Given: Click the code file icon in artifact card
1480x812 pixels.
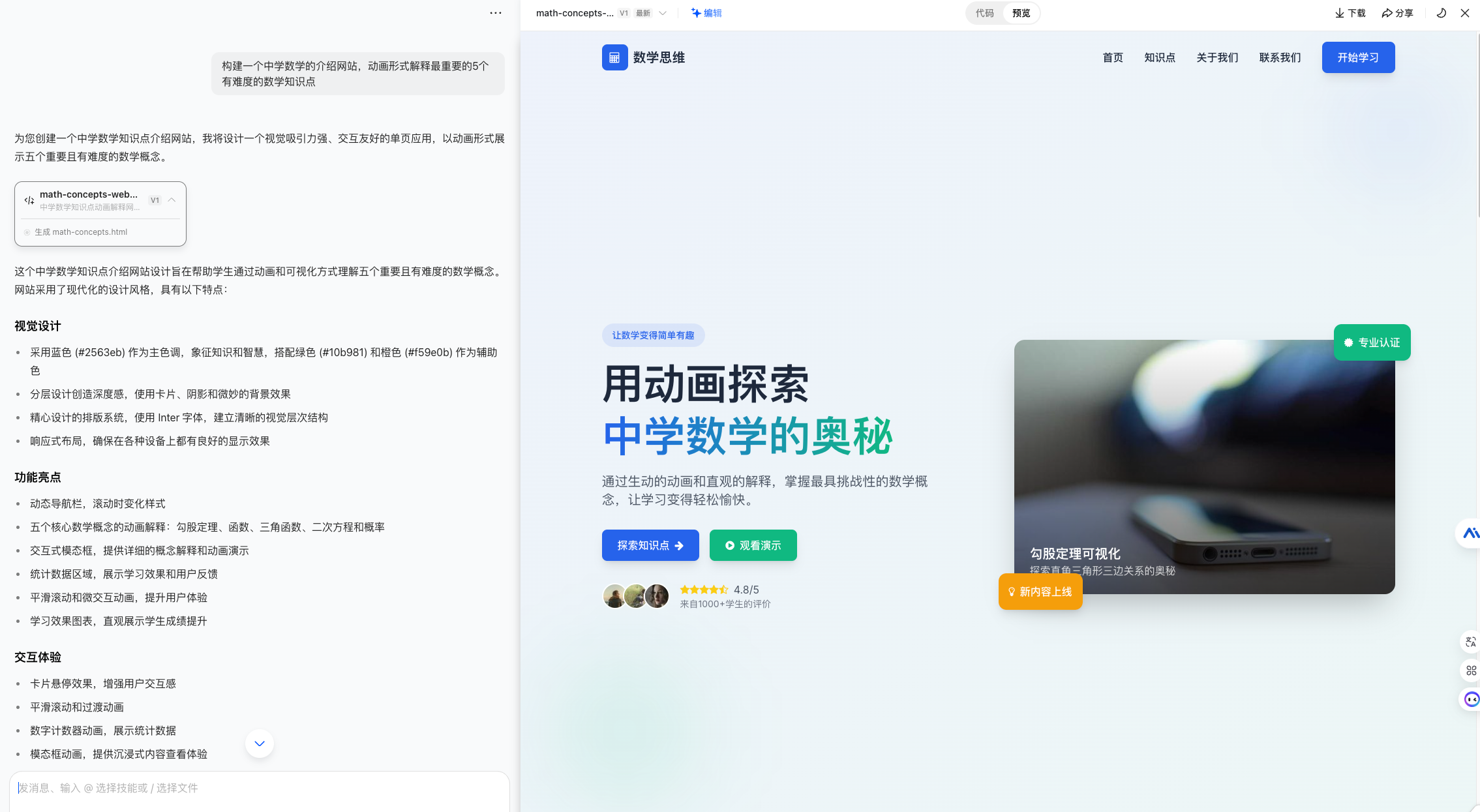Looking at the screenshot, I should coord(29,200).
